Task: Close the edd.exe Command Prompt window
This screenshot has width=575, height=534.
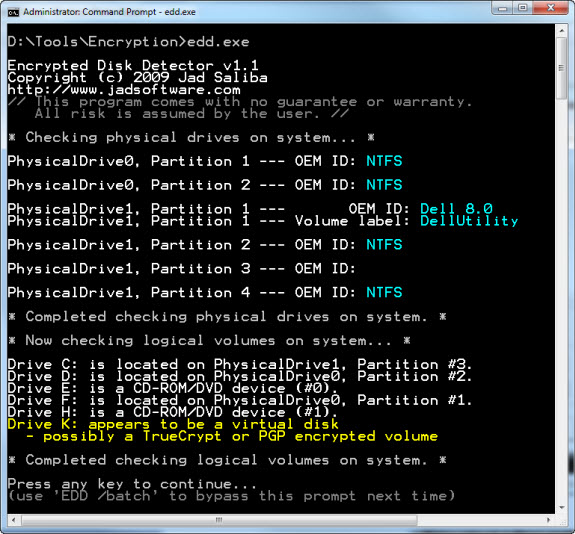Action: pyautogui.click(x=550, y=8)
